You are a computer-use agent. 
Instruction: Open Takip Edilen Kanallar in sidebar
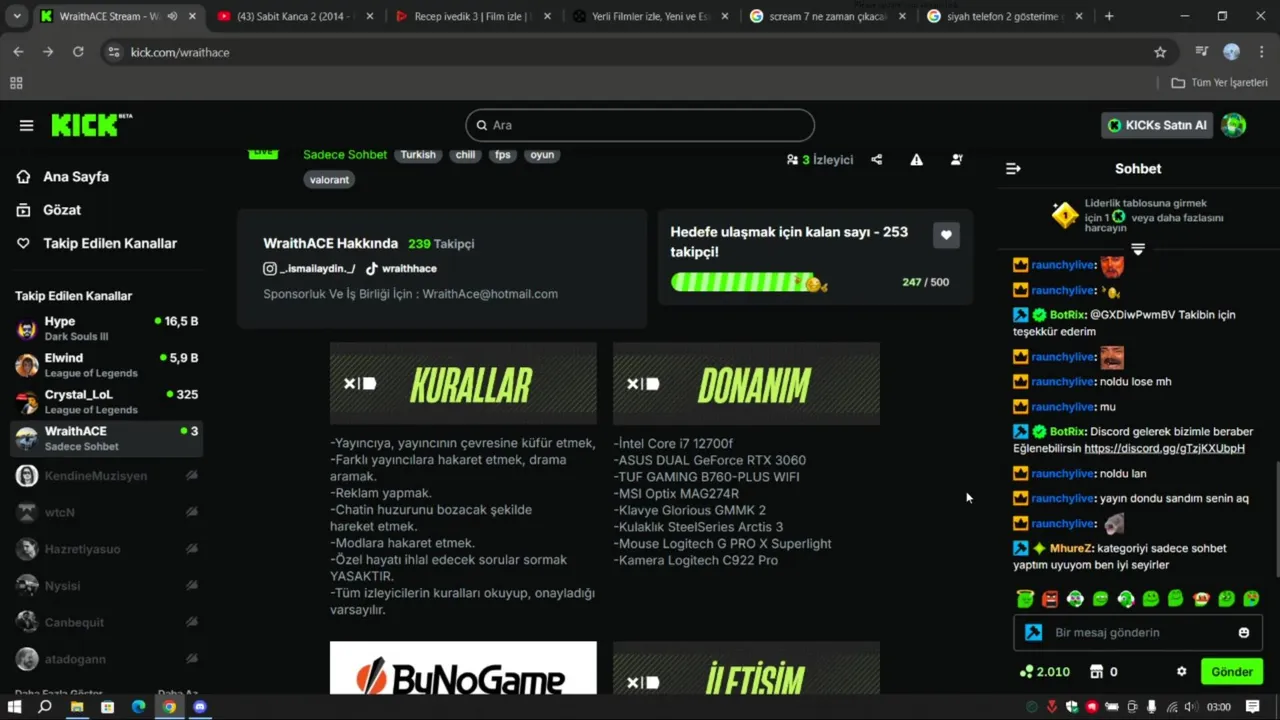tap(110, 243)
